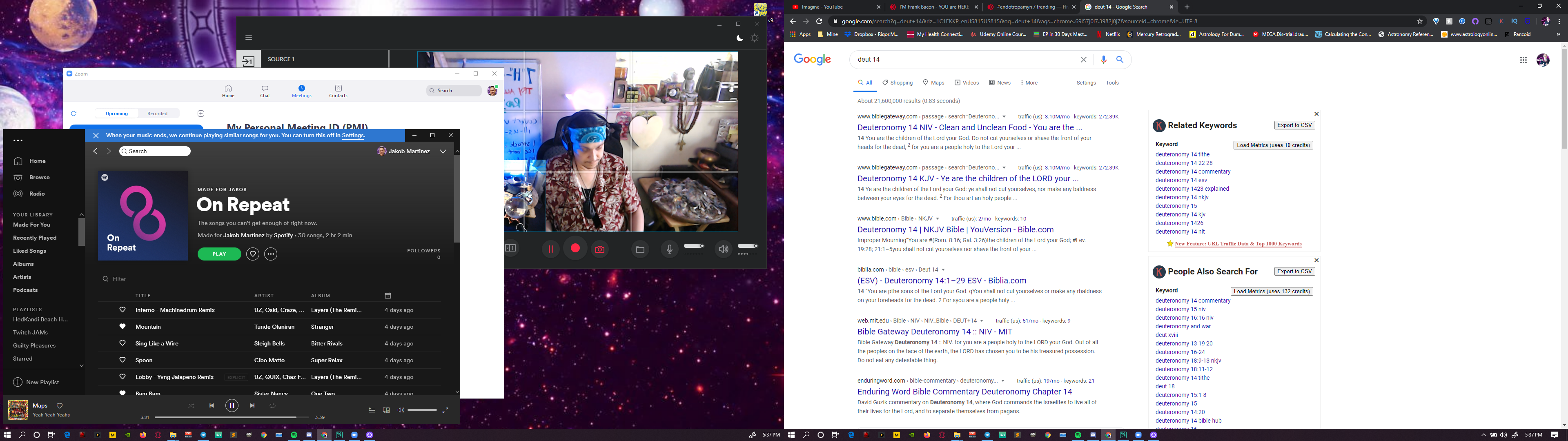
Task: Go back in Spotify navigation
Action: [95, 151]
